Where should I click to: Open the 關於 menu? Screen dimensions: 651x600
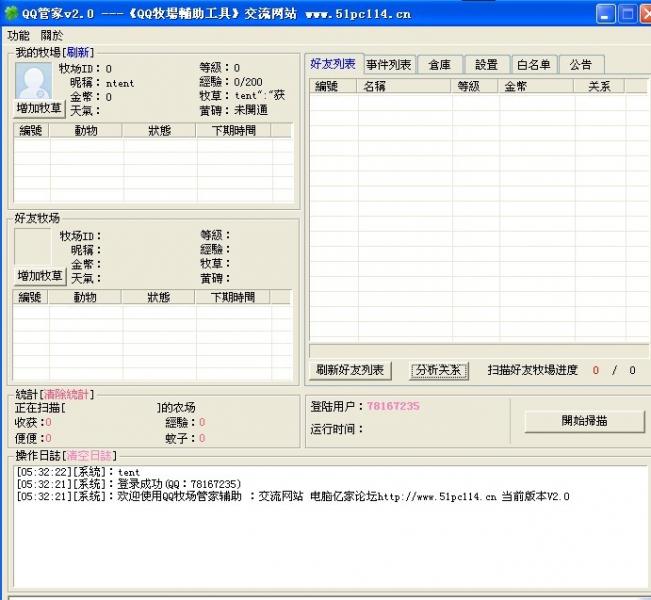[52, 36]
